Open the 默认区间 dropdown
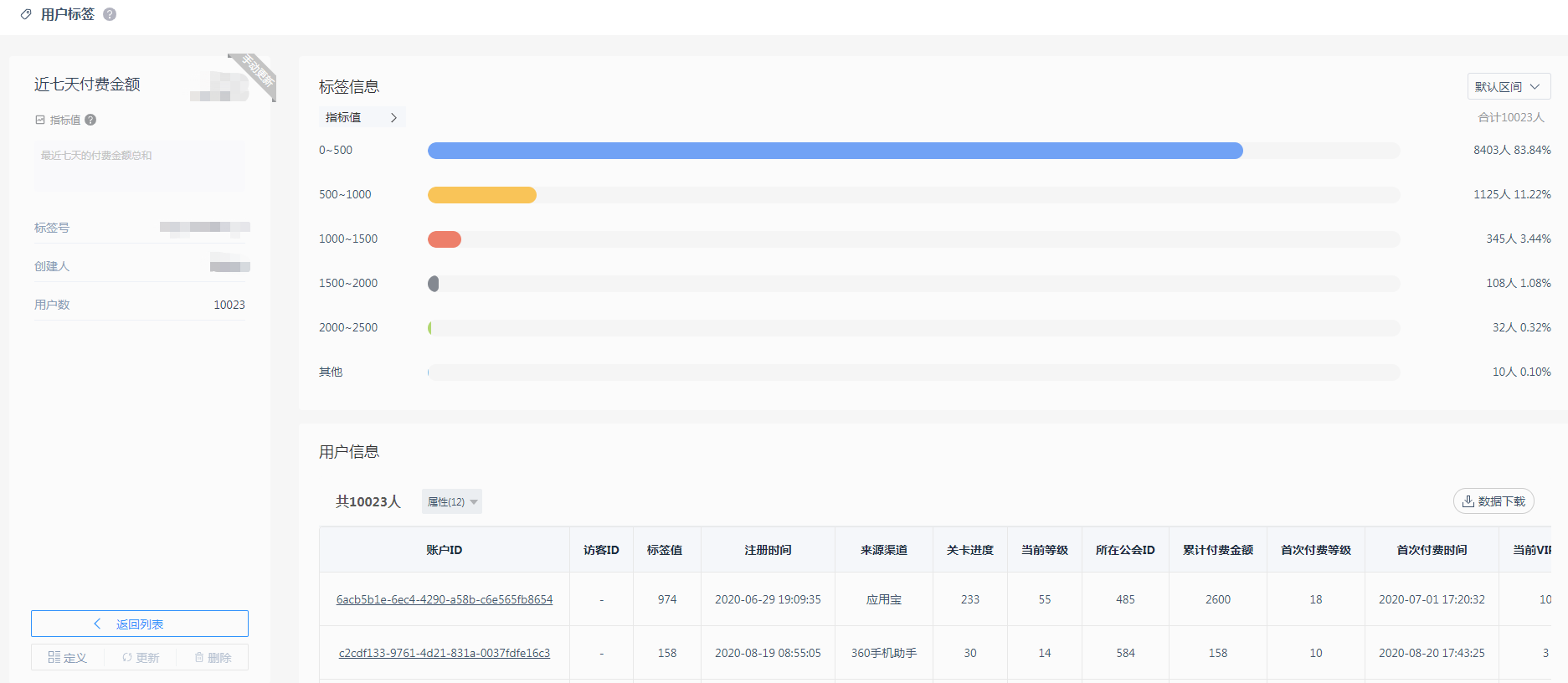Viewport: 1568px width, 683px height. [1508, 86]
